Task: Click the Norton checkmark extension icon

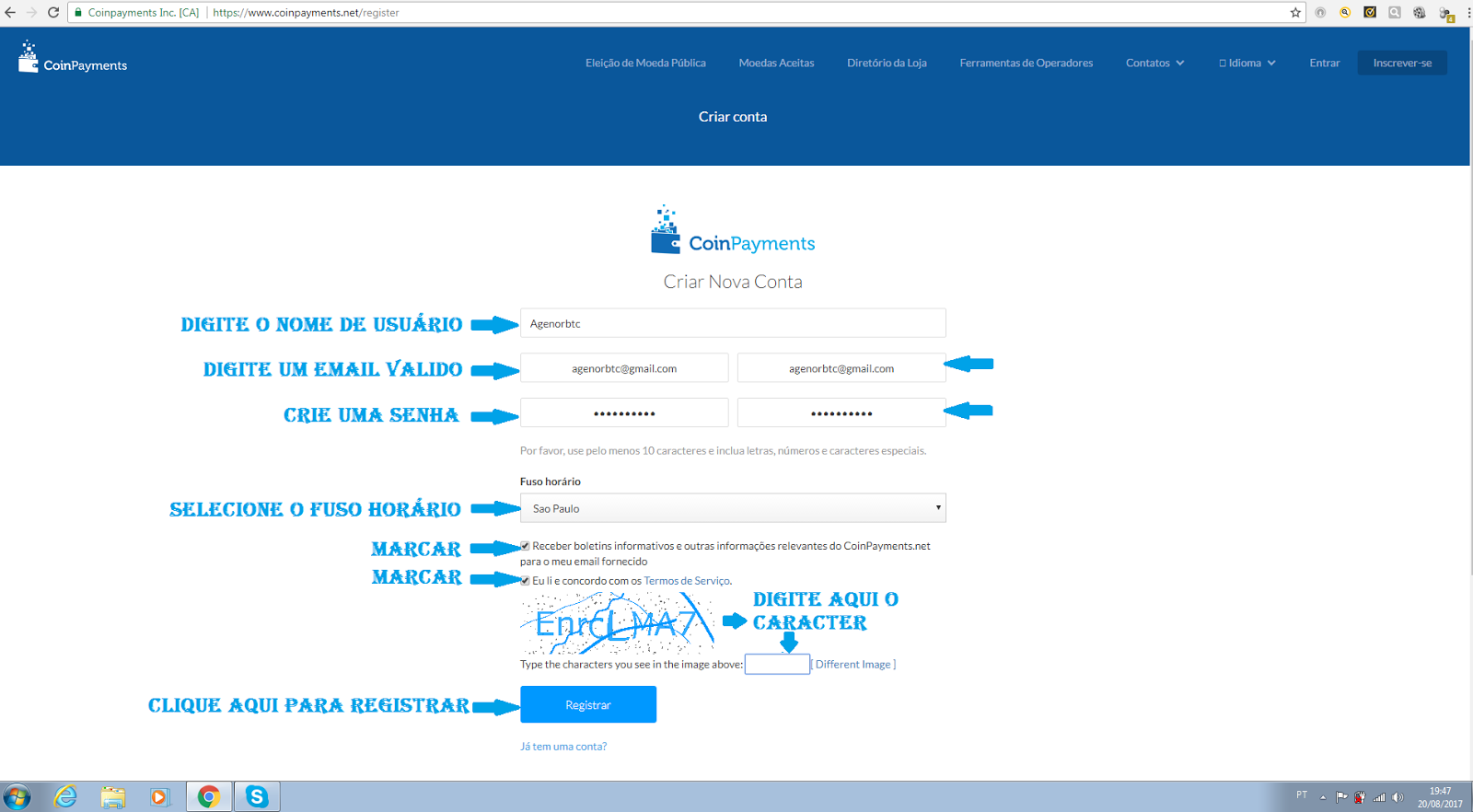Action: 1370,13
